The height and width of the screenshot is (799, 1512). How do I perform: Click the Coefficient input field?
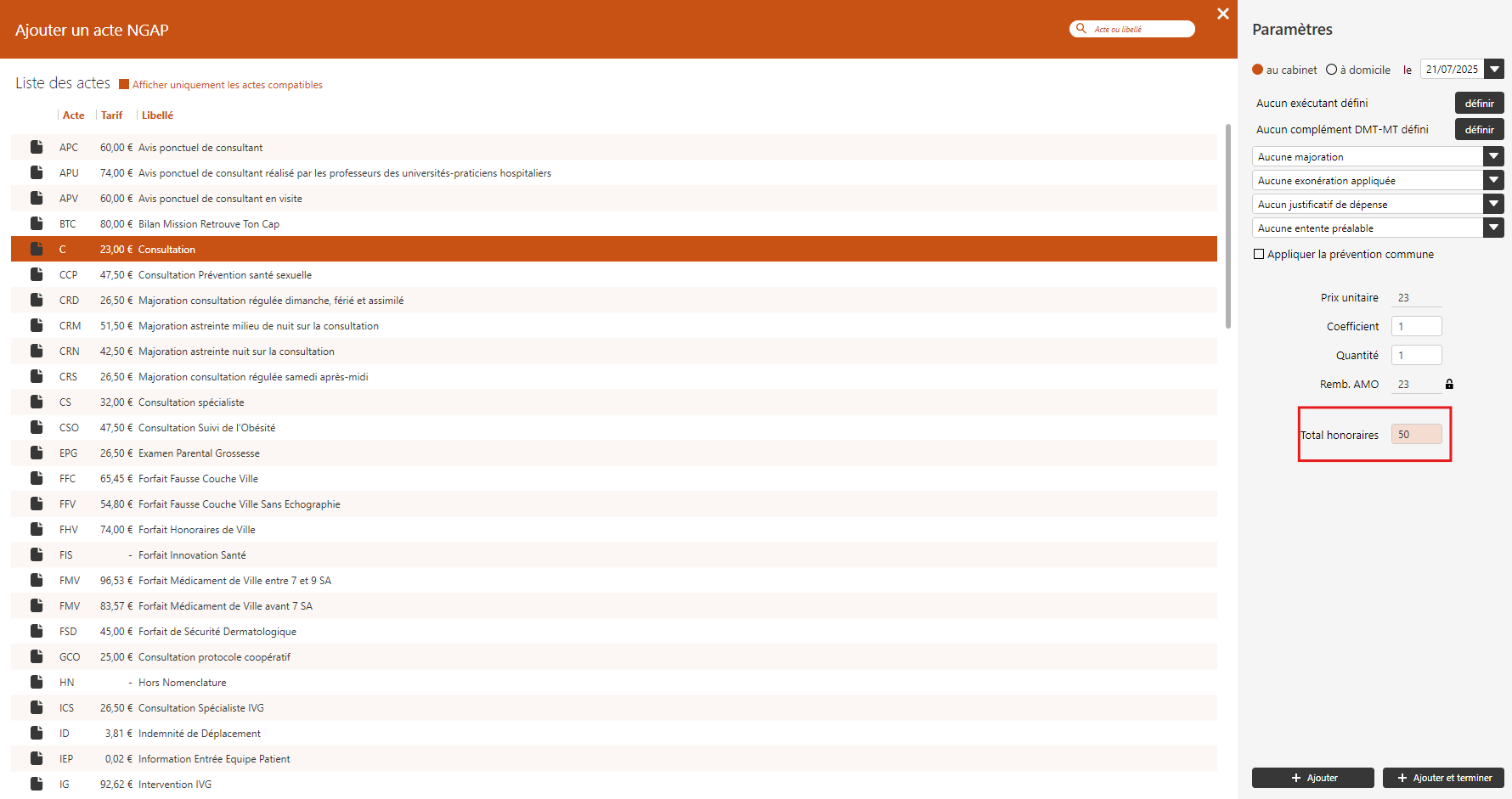pyautogui.click(x=1416, y=326)
